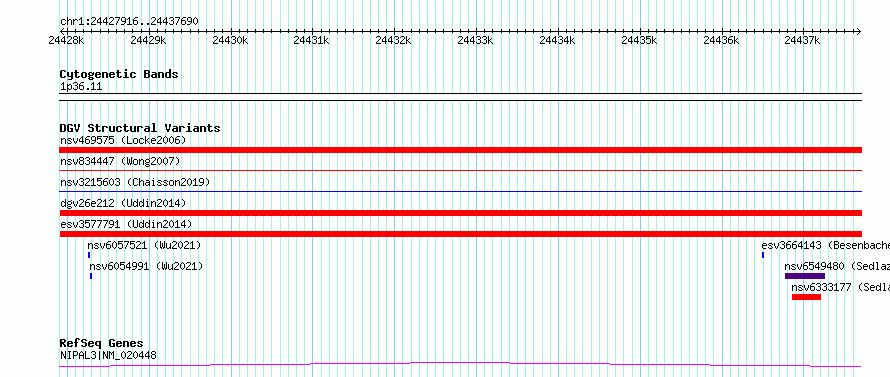Select the nsv6054991 (Wu2021) blue marker
Viewport: 890px width, 377px height.
91,276
